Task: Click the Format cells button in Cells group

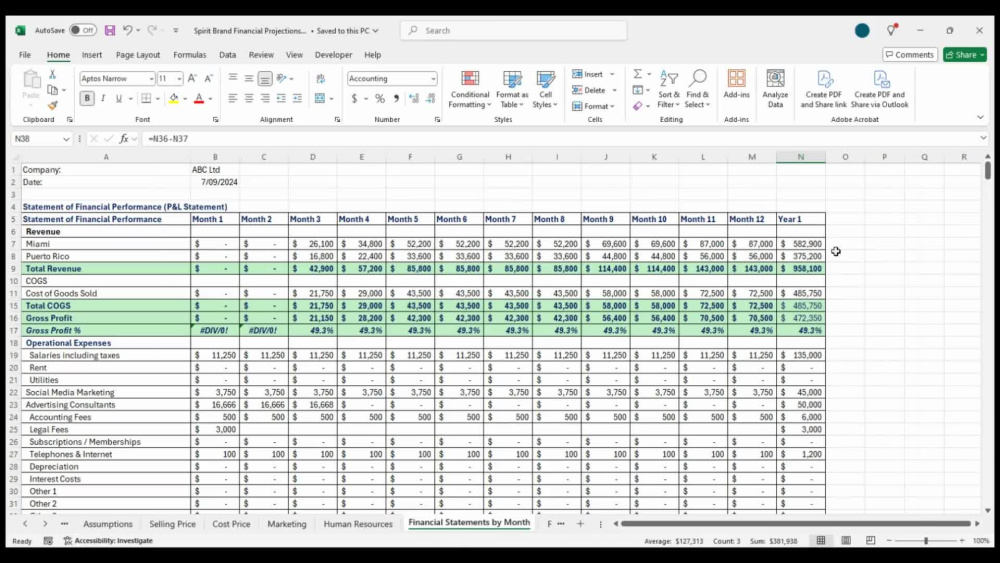Action: [x=593, y=106]
